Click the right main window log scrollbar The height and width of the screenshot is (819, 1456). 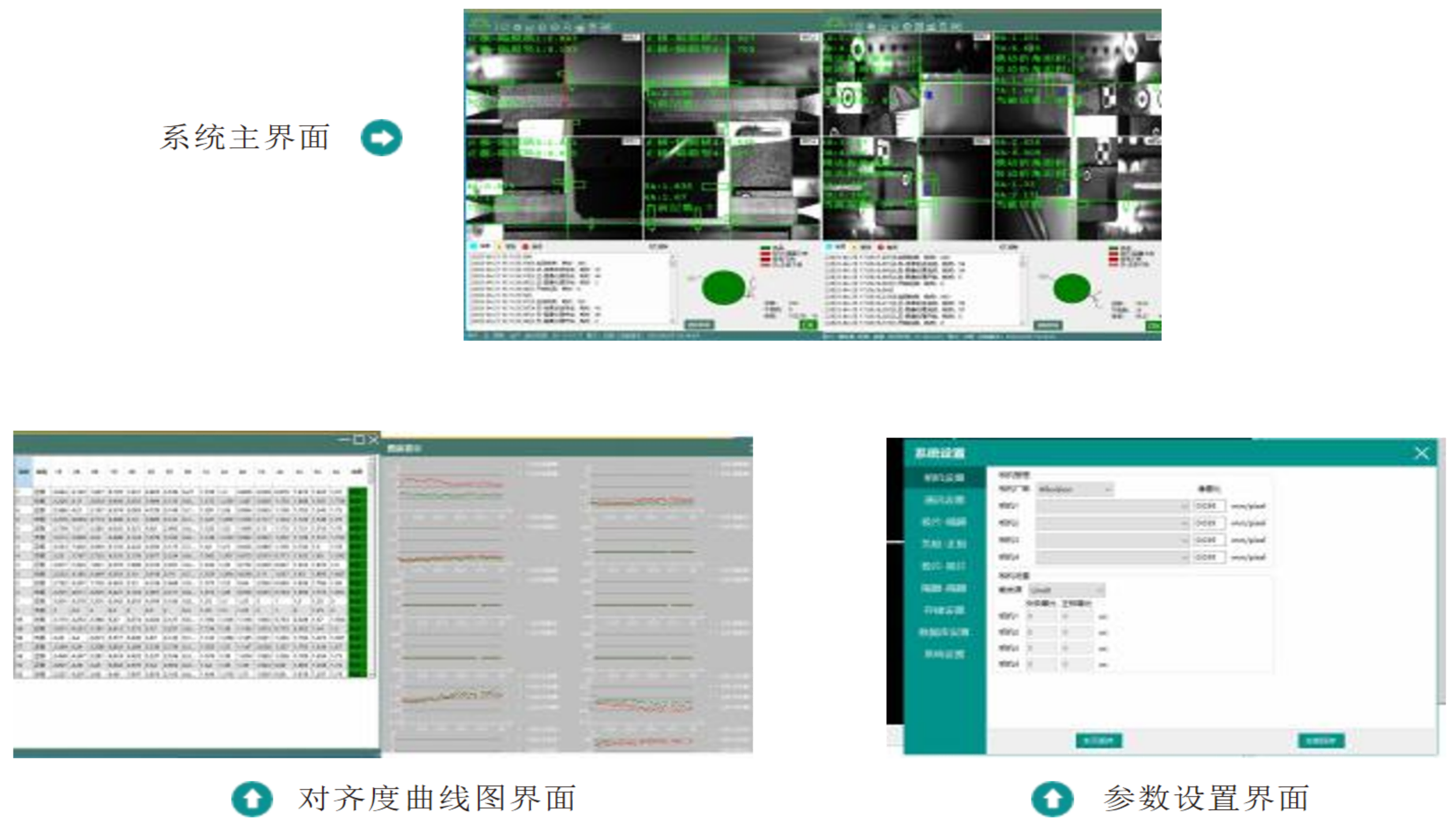1023,290
